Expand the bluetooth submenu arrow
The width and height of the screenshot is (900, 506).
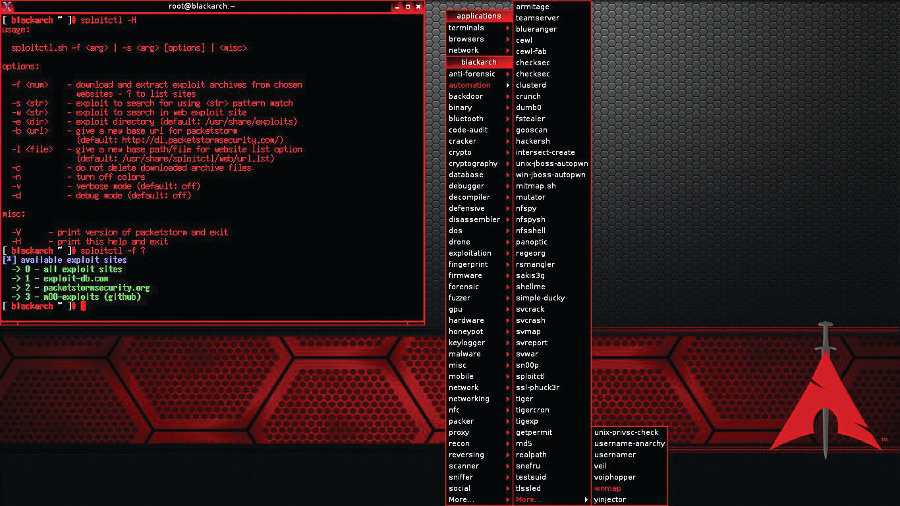(508, 119)
